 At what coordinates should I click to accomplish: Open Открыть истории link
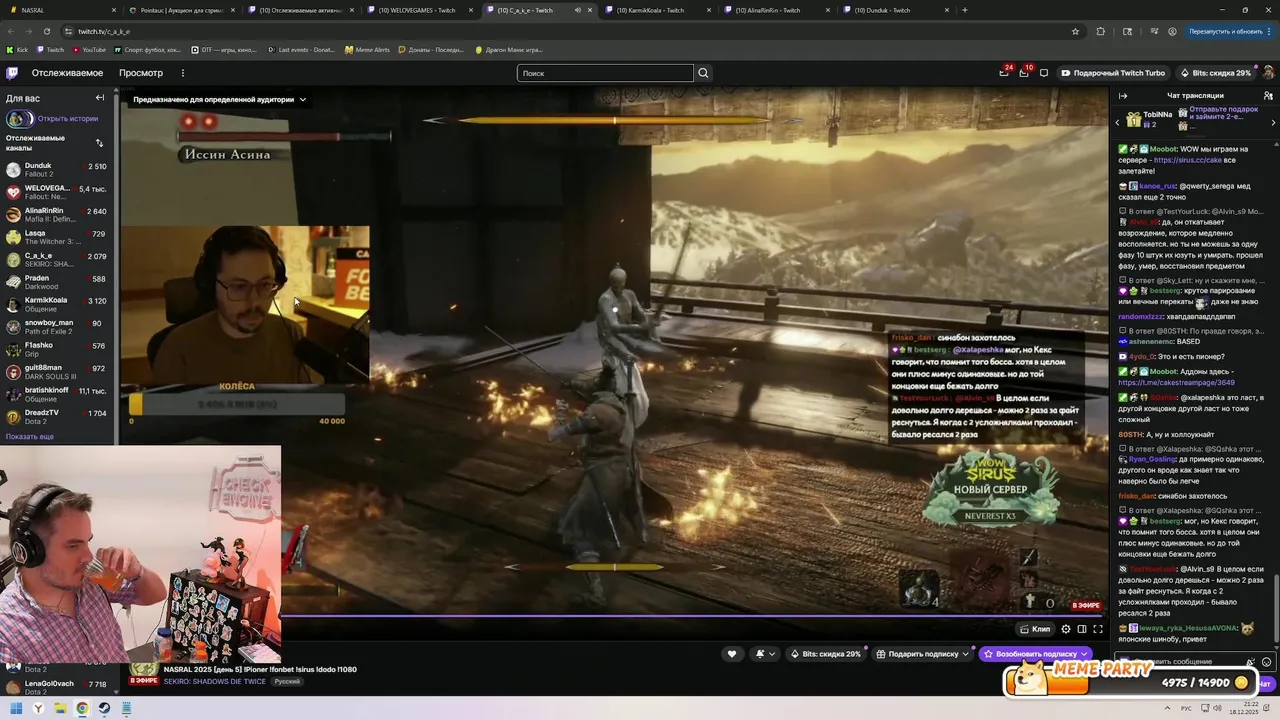point(68,118)
